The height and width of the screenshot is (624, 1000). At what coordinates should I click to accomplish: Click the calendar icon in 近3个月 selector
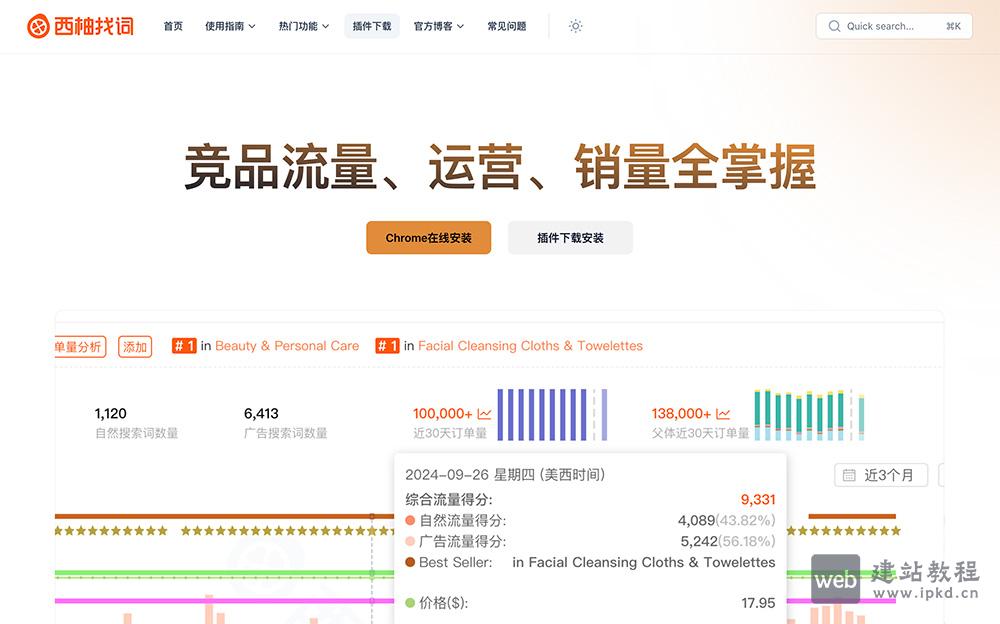point(849,475)
